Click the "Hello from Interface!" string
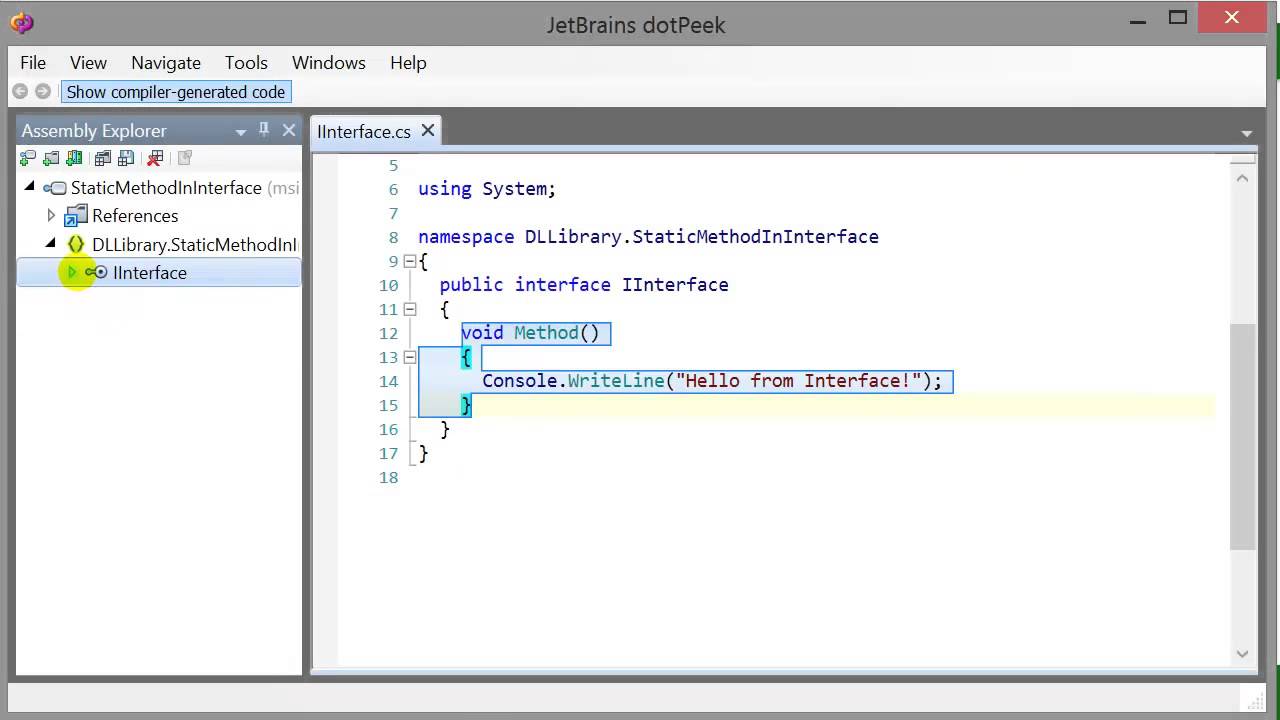Viewport: 1280px width, 720px height. click(798, 381)
